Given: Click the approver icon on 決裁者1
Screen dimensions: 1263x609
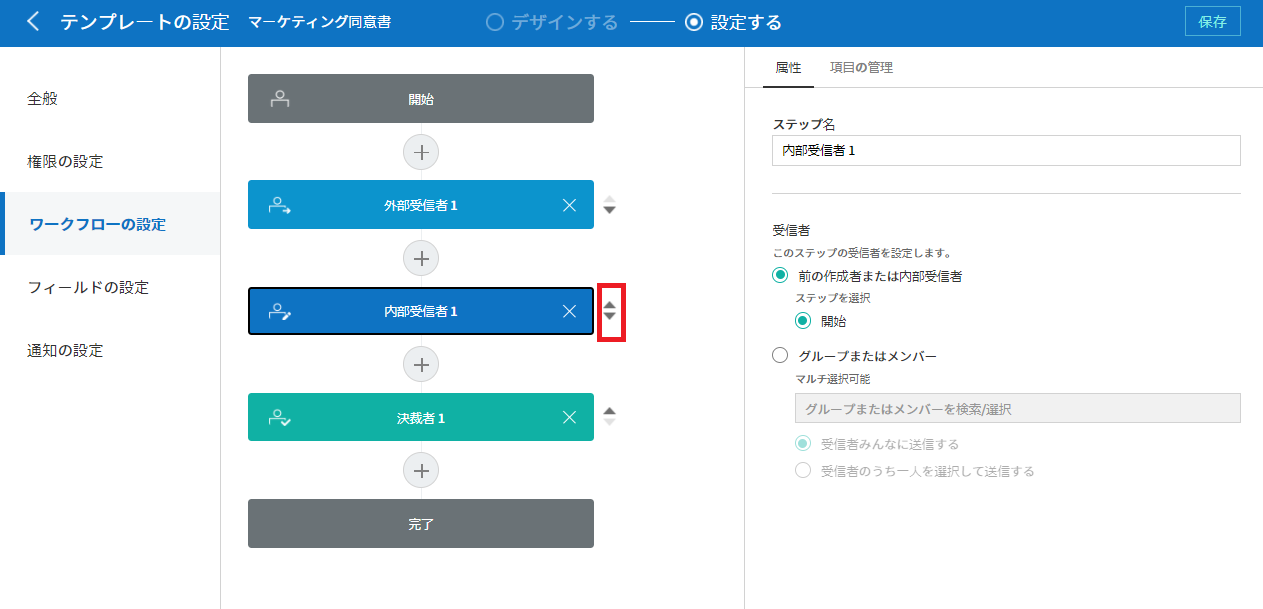Looking at the screenshot, I should [280, 417].
